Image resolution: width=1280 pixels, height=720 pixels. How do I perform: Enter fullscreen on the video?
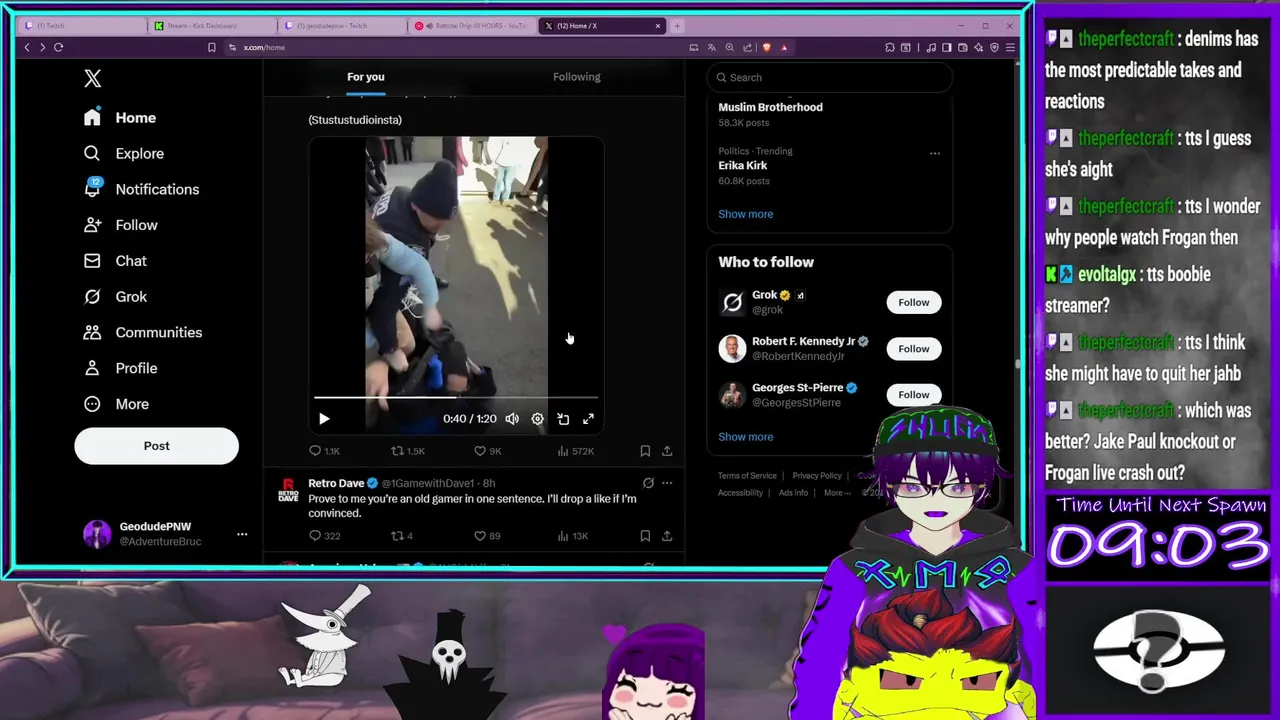[x=588, y=419]
